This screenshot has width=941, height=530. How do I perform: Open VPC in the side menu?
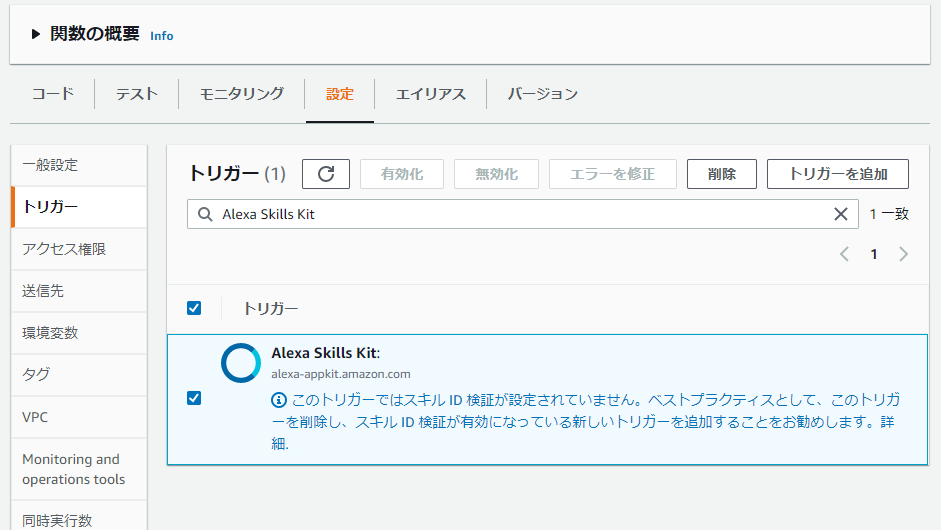[x=79, y=417]
